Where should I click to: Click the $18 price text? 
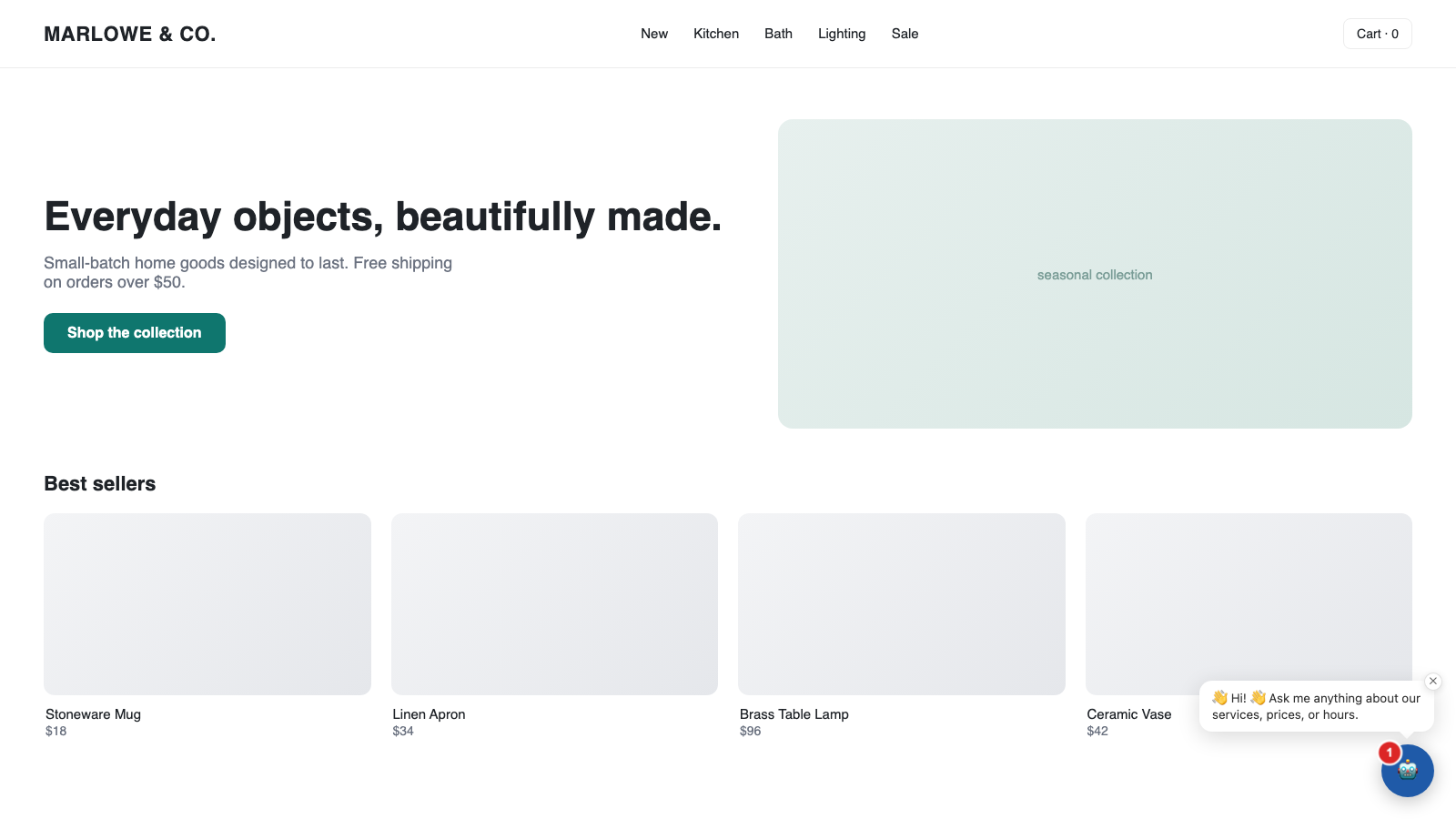(56, 731)
